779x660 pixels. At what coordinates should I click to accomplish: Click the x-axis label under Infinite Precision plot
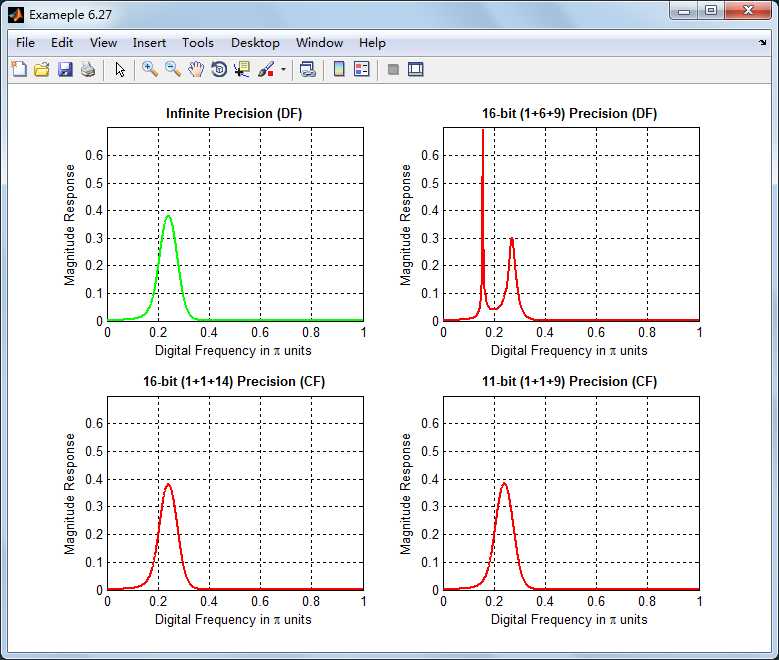coord(233,350)
